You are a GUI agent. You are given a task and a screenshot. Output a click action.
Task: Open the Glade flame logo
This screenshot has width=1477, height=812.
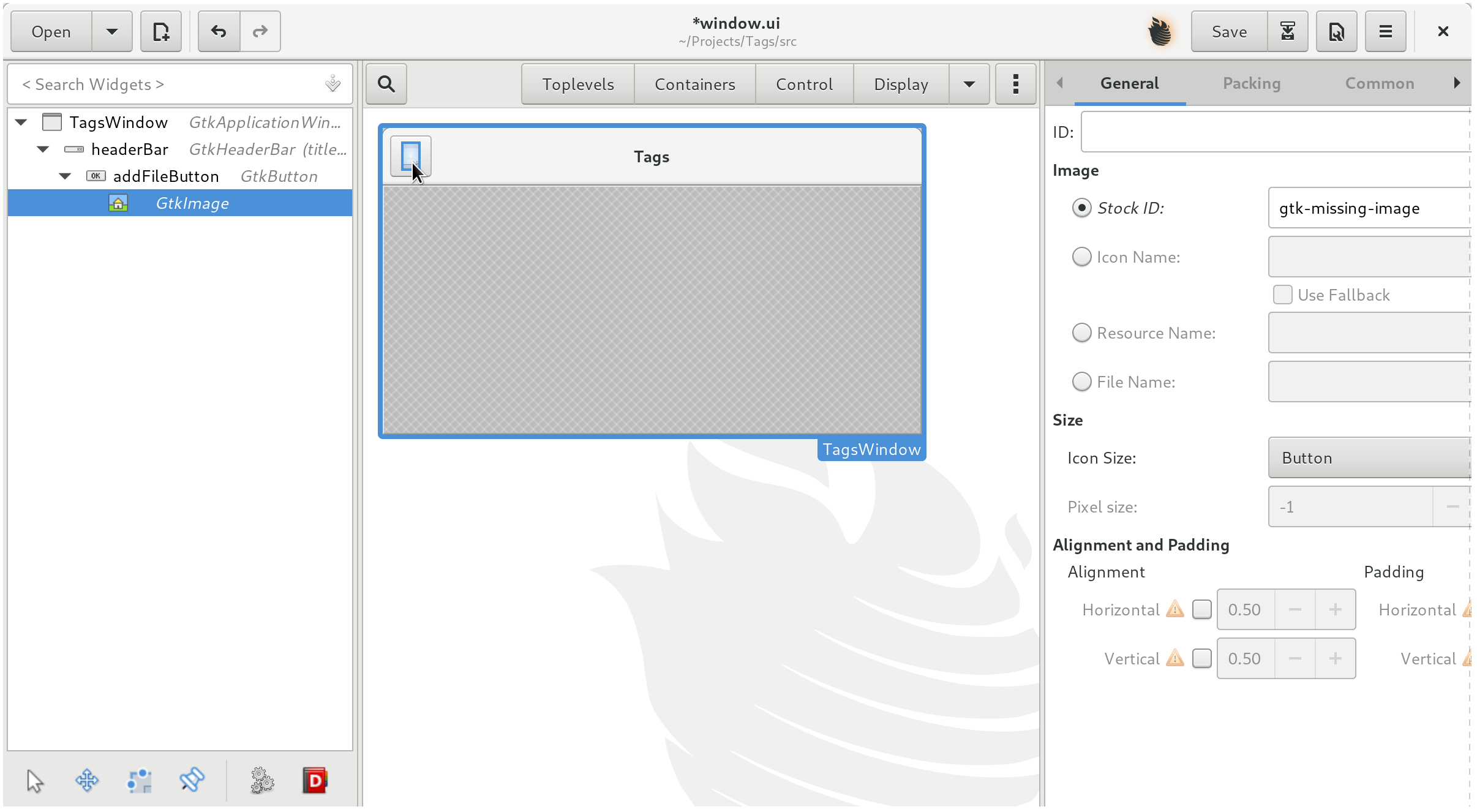click(x=1160, y=31)
